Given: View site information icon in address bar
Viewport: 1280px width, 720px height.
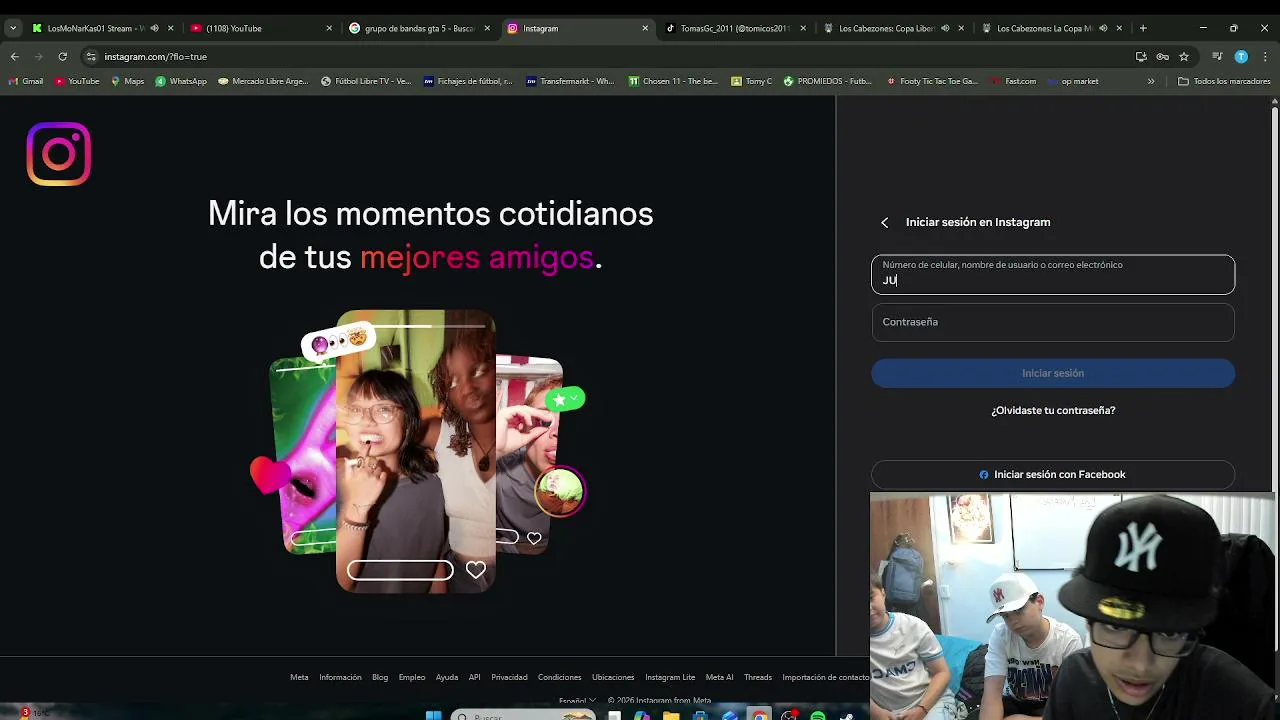Looking at the screenshot, I should point(91,57).
